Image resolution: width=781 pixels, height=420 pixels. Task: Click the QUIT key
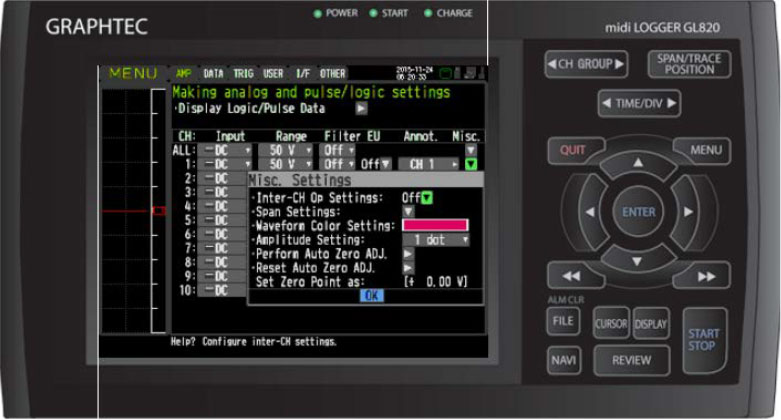[573, 150]
